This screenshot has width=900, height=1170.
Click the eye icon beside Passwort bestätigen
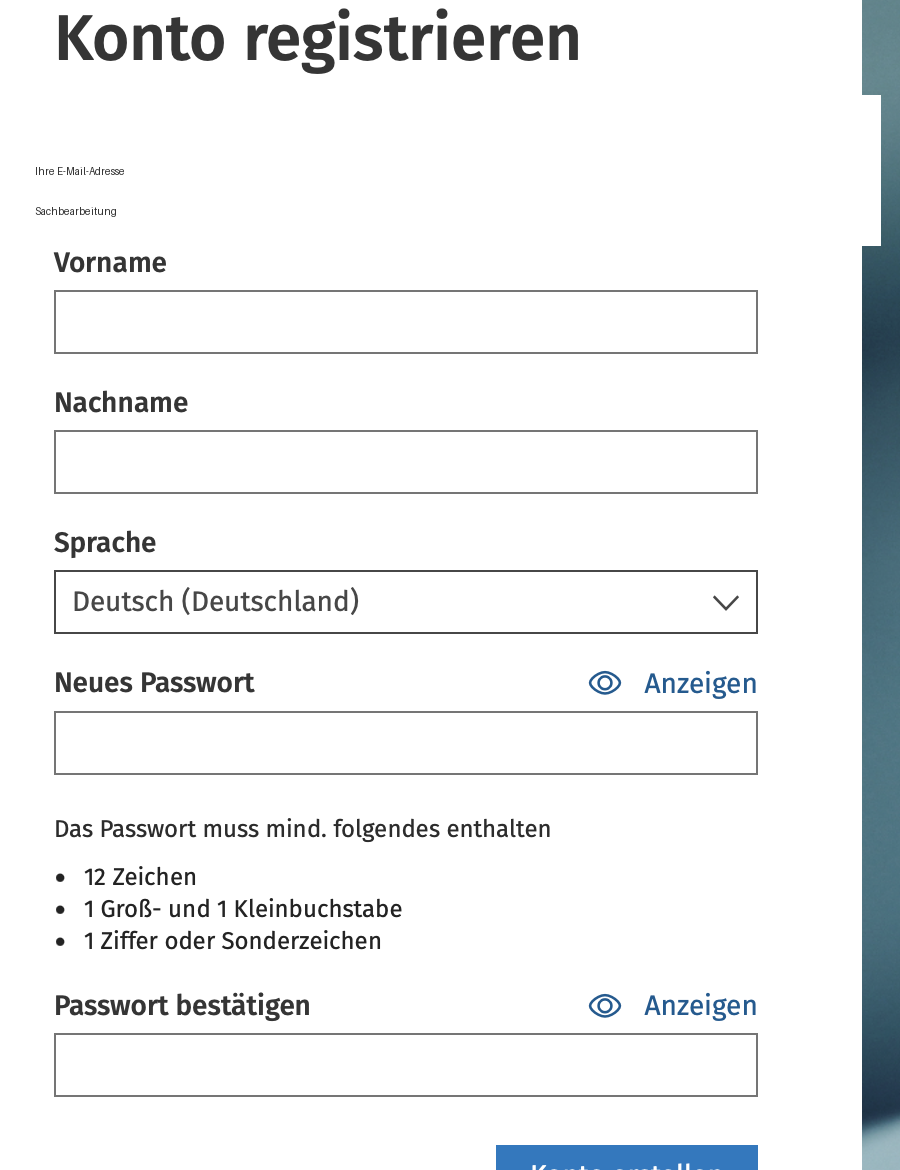[604, 1005]
